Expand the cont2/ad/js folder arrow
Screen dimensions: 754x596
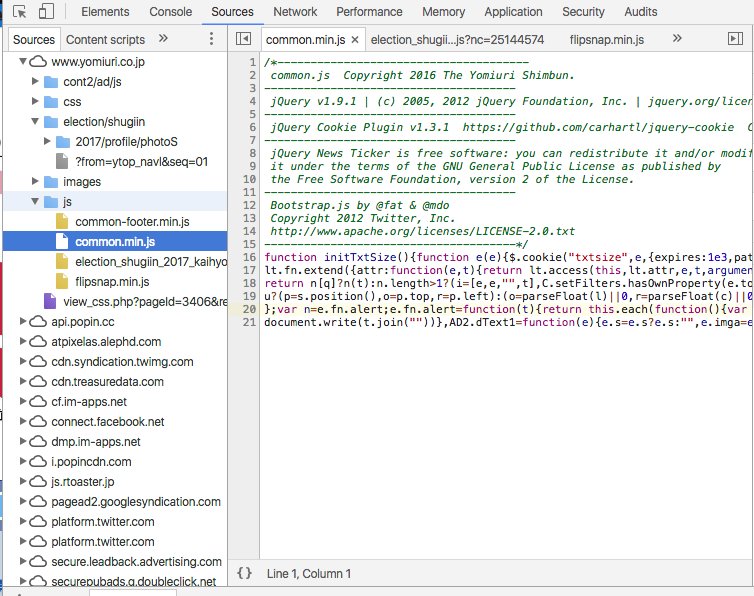[x=35, y=81]
